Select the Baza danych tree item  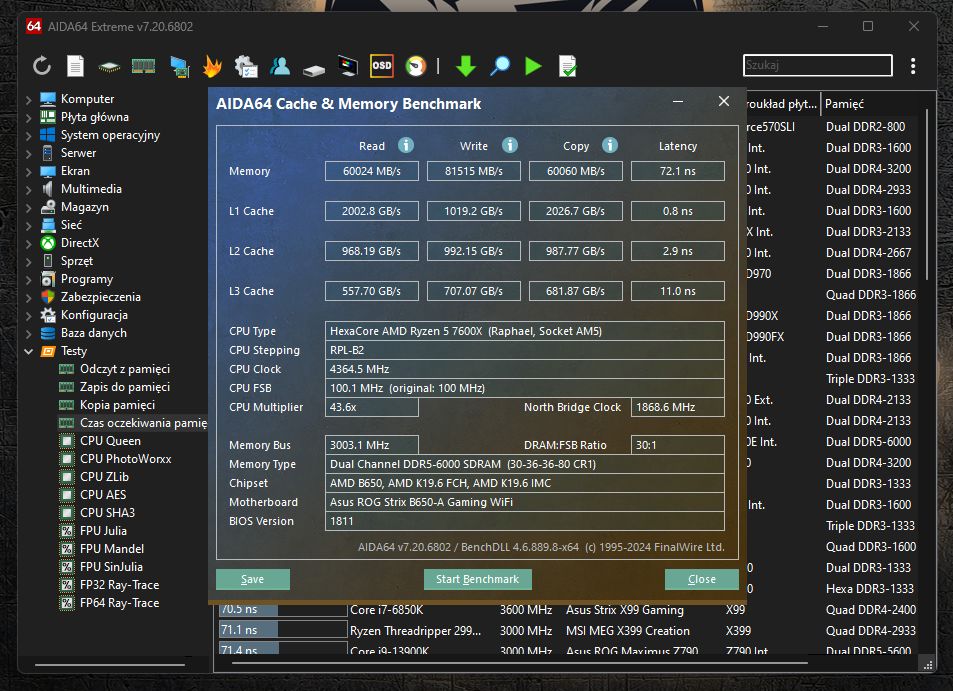[94, 333]
